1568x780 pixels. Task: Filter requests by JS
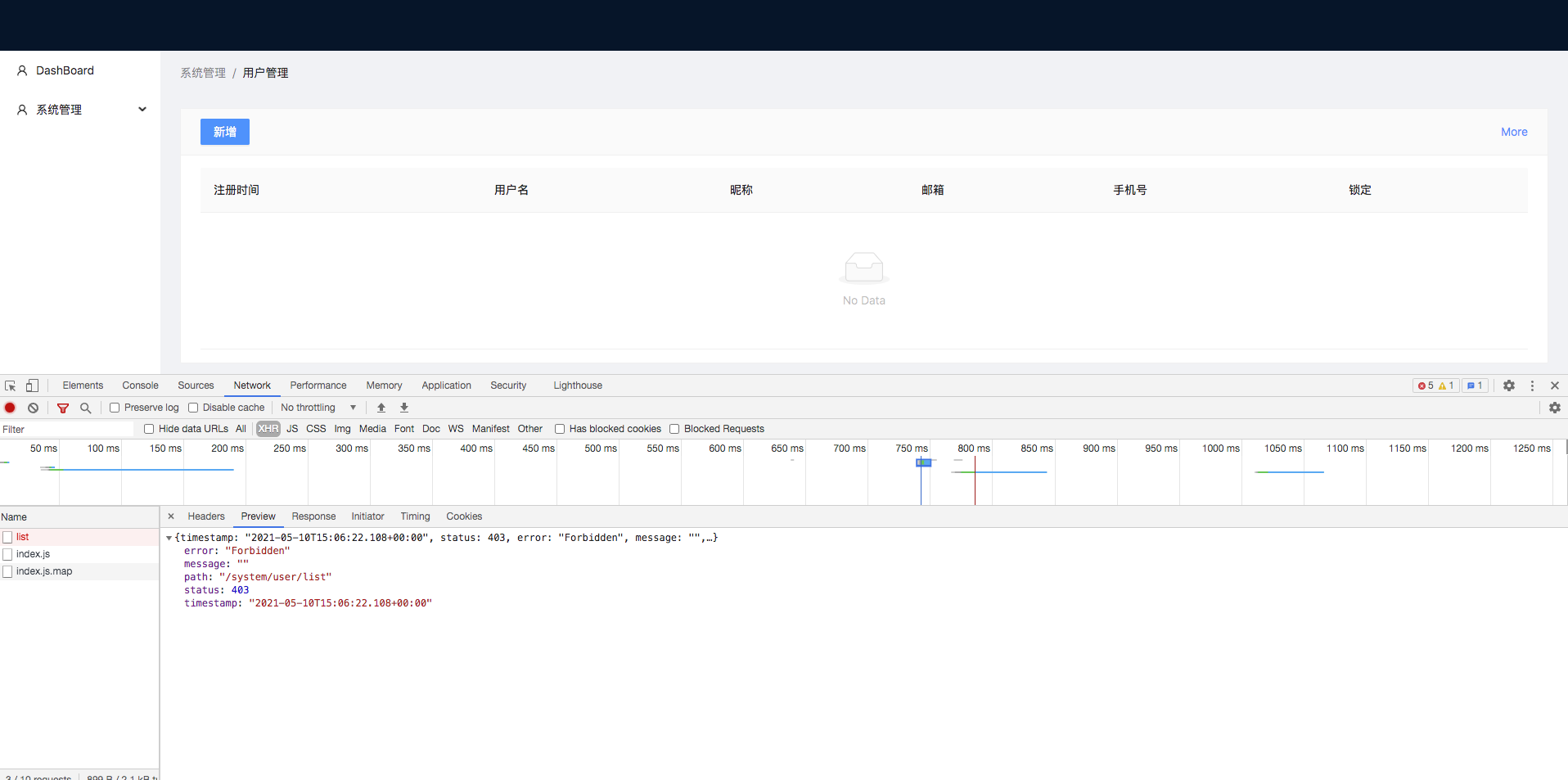tap(292, 429)
